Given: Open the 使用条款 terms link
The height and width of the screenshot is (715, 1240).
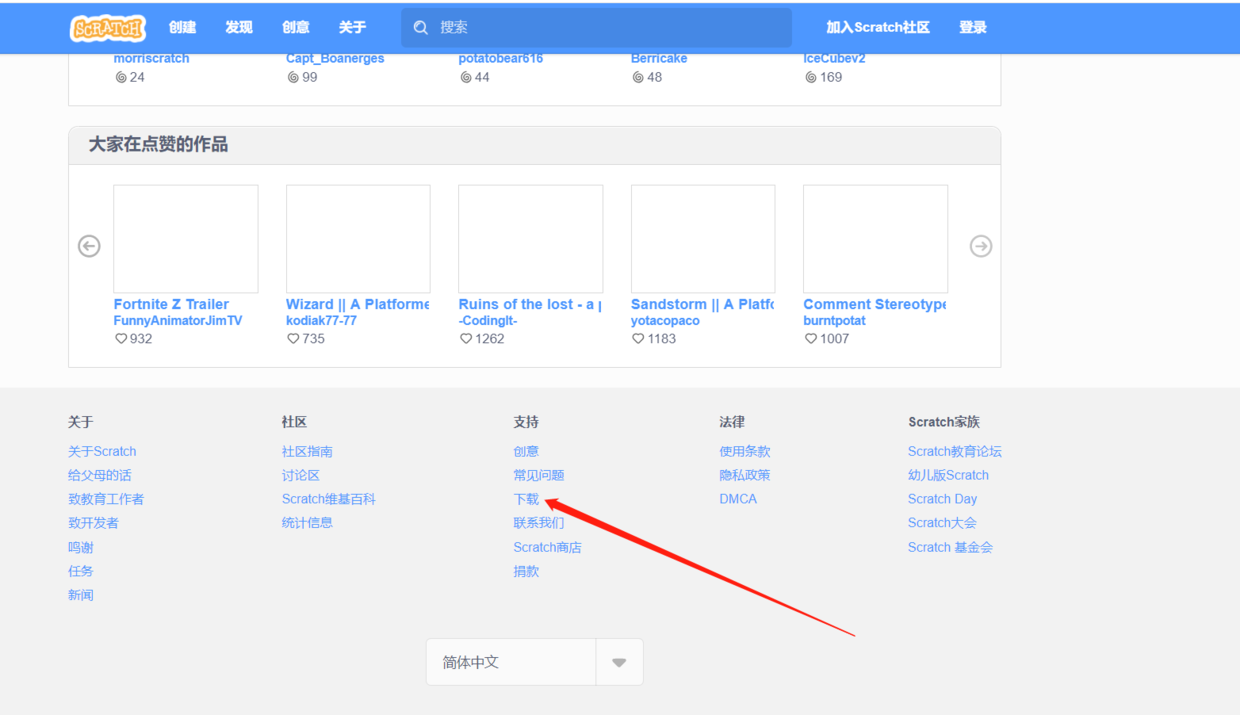Looking at the screenshot, I should [x=745, y=451].
